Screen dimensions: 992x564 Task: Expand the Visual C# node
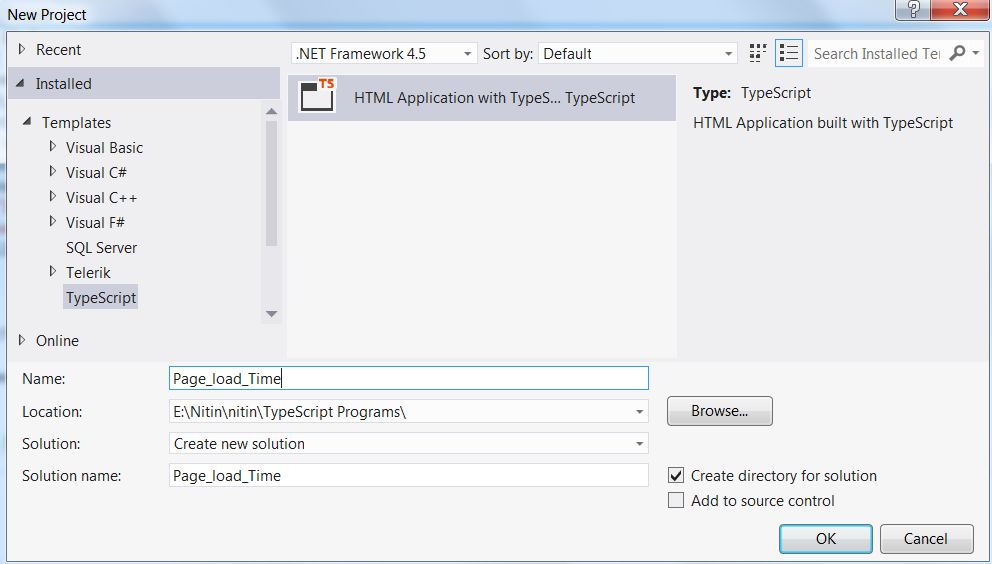coord(53,172)
